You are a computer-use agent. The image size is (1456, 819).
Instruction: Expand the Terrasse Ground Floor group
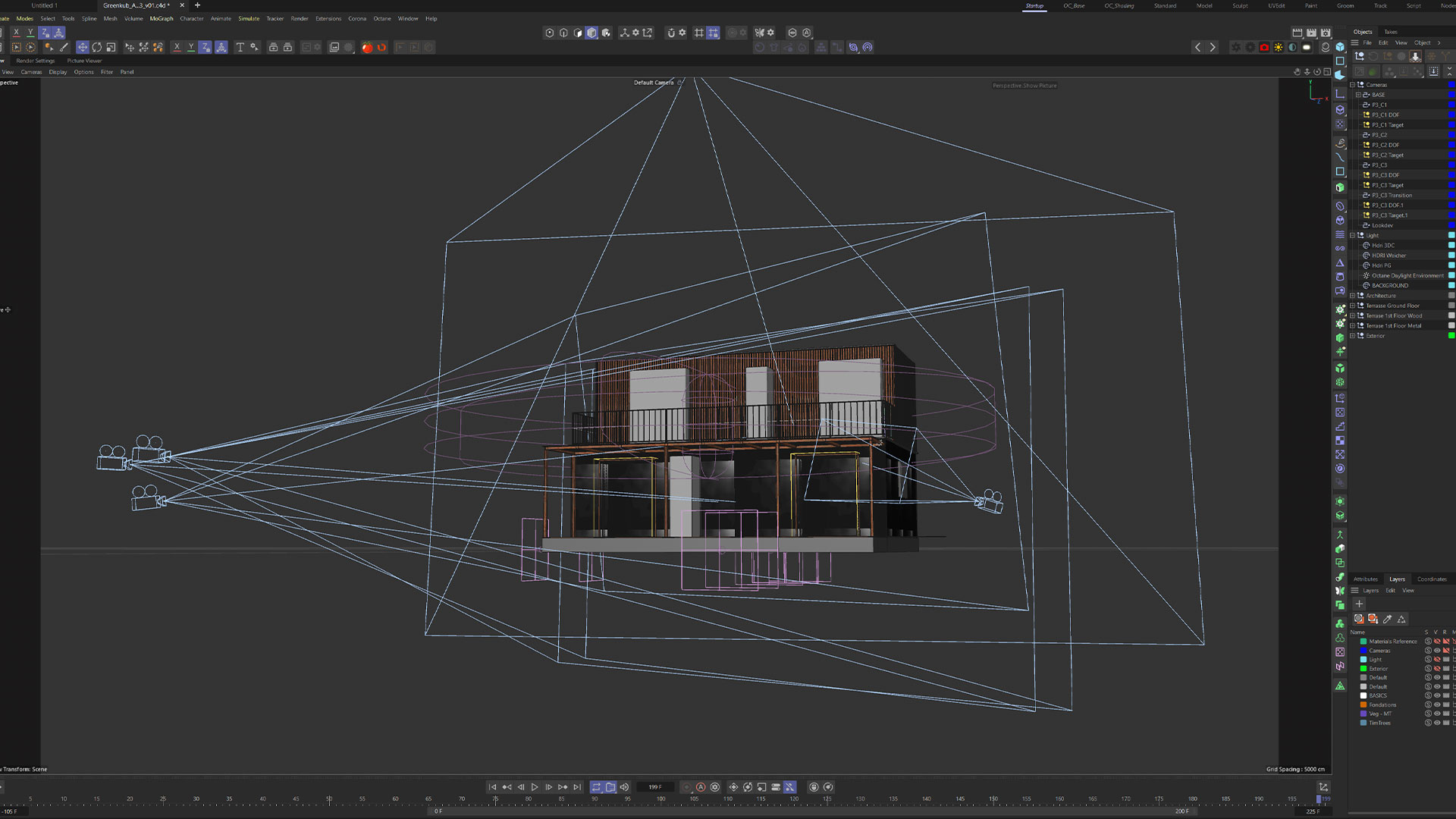[x=1352, y=306]
